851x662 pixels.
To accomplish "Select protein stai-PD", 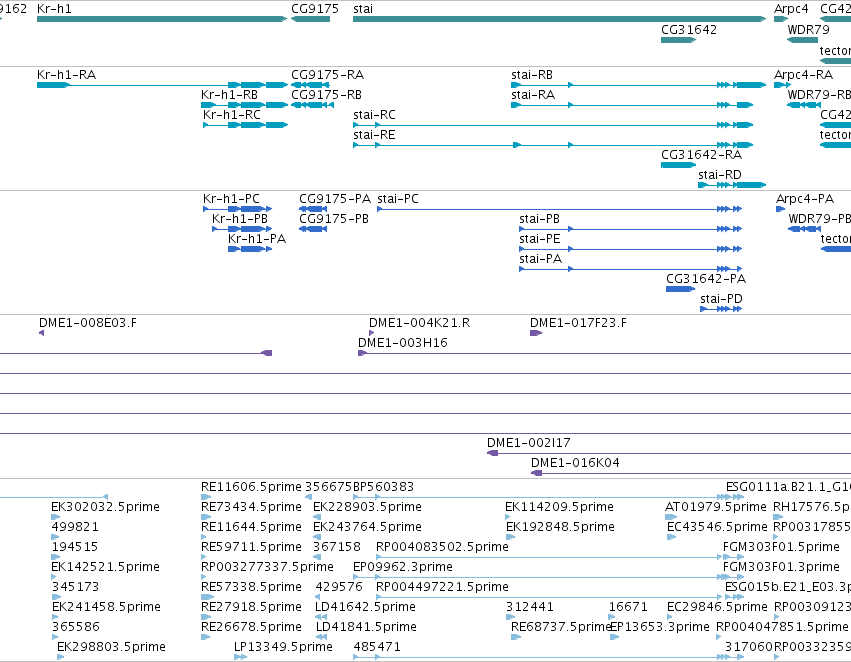I will tap(721, 309).
